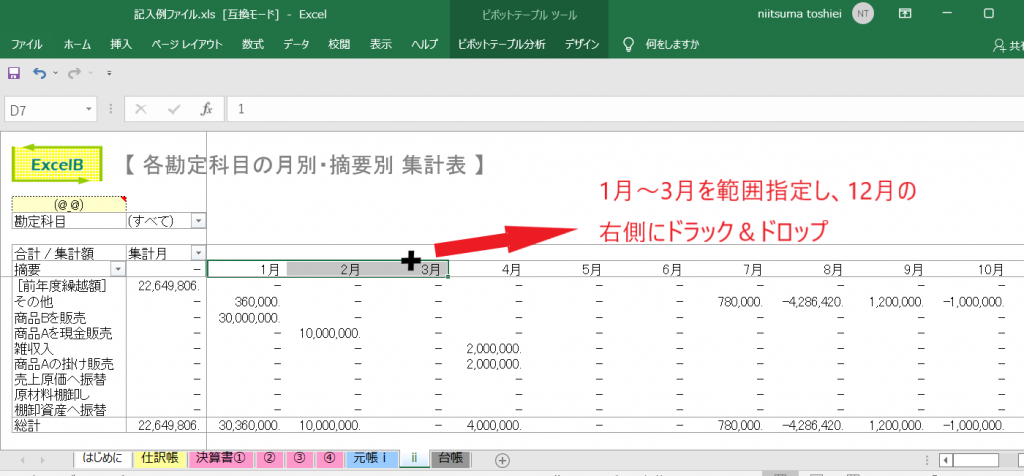
Task: Select the -4,286,420 cell in その他 row
Action: [x=812, y=302]
